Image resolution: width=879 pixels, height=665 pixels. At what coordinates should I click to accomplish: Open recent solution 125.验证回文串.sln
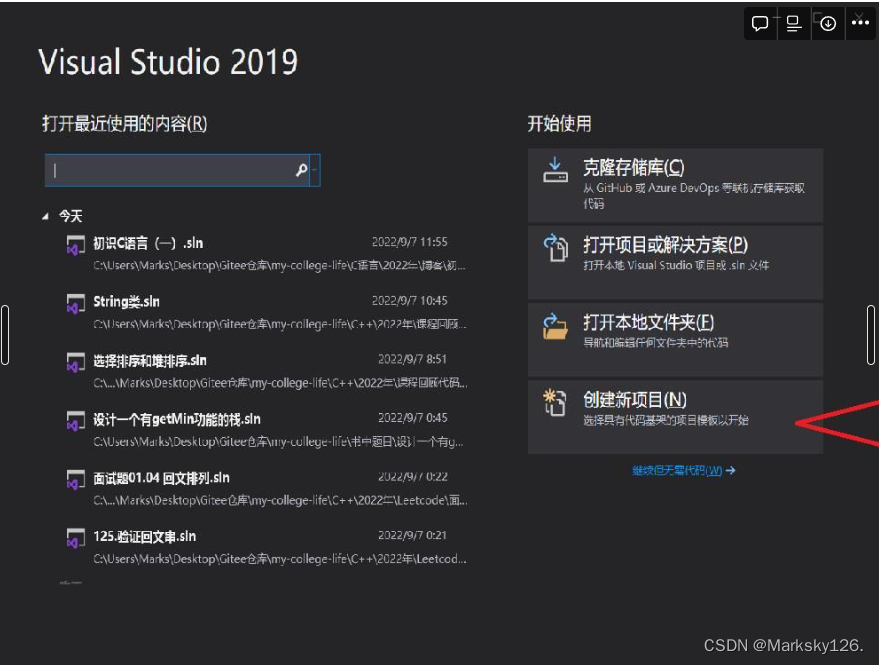[x=266, y=547]
